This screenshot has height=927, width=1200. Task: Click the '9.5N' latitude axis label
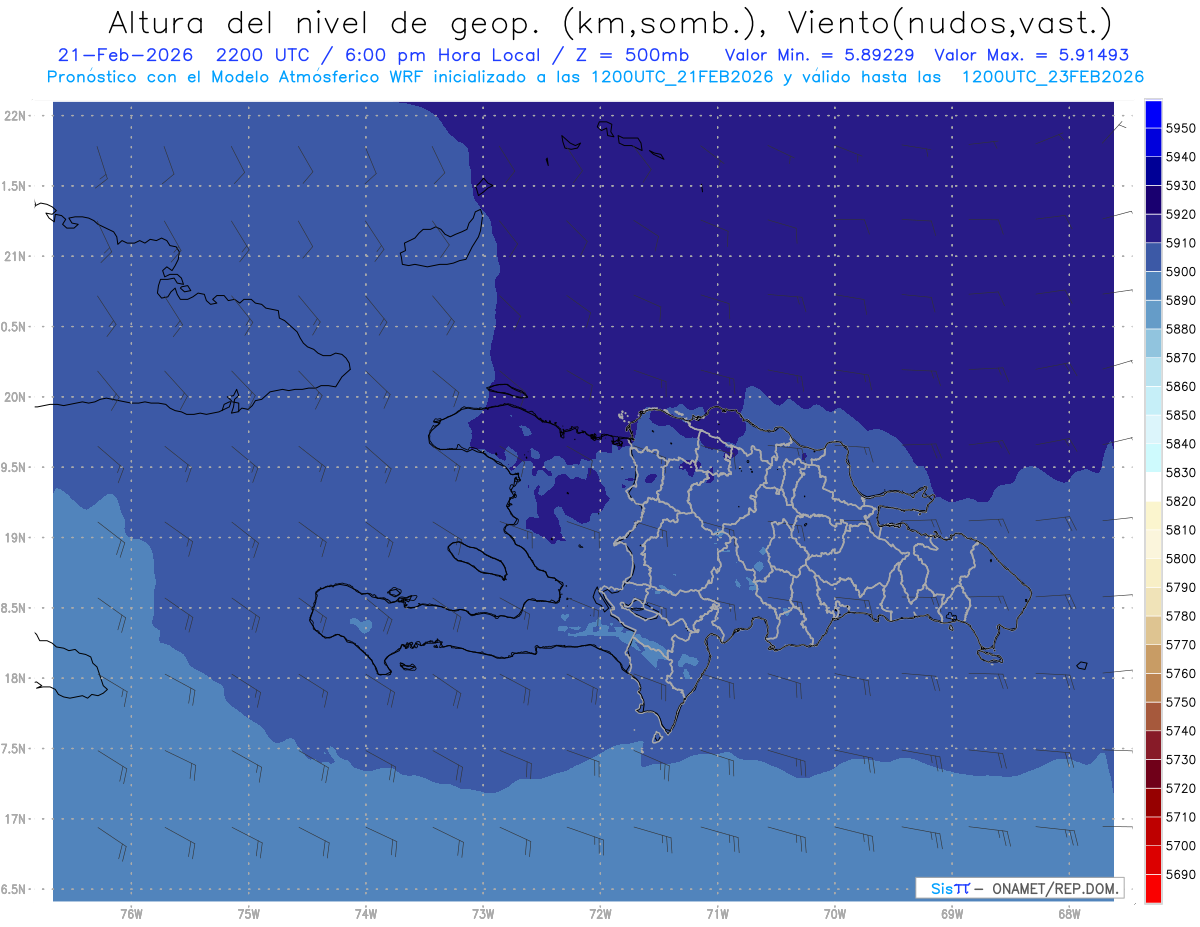[14, 467]
